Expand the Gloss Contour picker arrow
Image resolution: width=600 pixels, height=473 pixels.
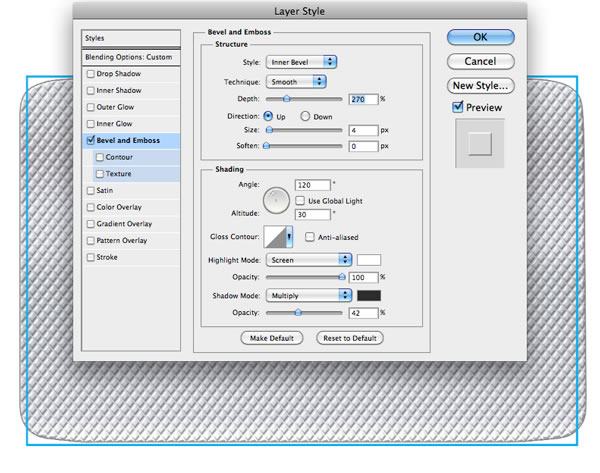coord(290,237)
